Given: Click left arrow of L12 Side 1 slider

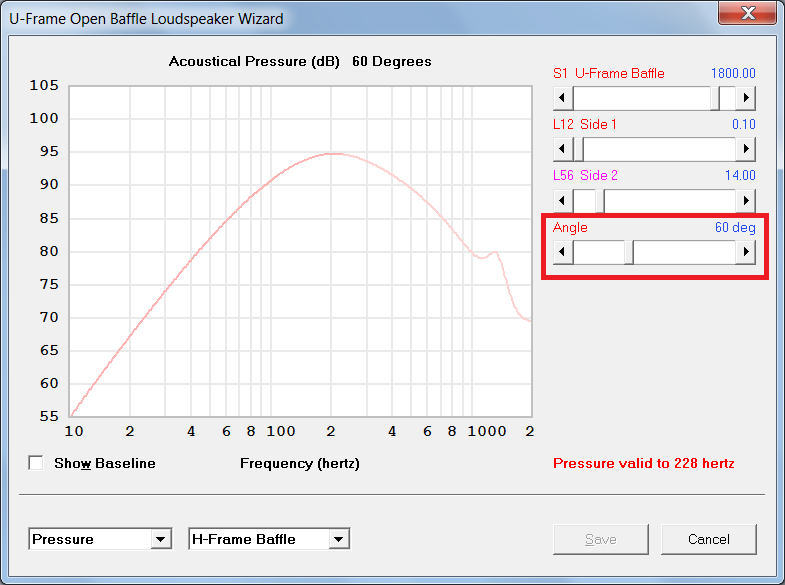Looking at the screenshot, I should [x=563, y=149].
